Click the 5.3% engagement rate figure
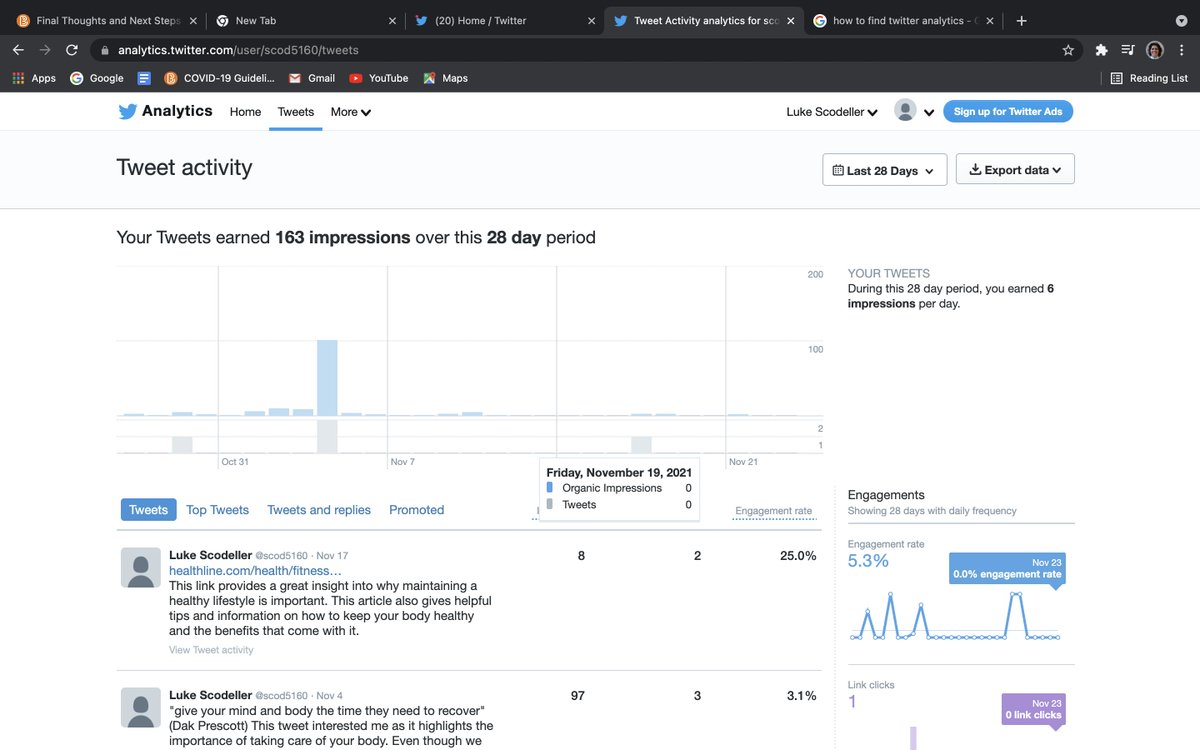The image size is (1200, 750). click(868, 561)
